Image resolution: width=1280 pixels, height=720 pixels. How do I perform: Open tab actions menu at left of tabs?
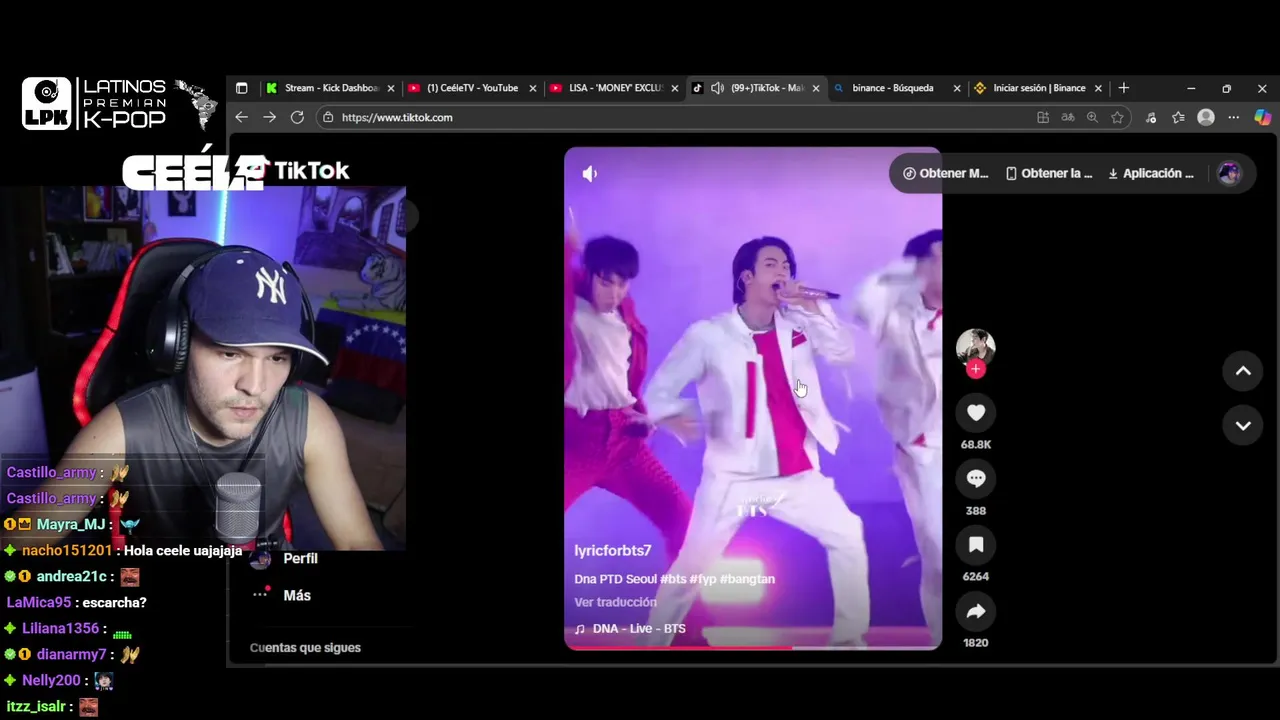click(241, 88)
